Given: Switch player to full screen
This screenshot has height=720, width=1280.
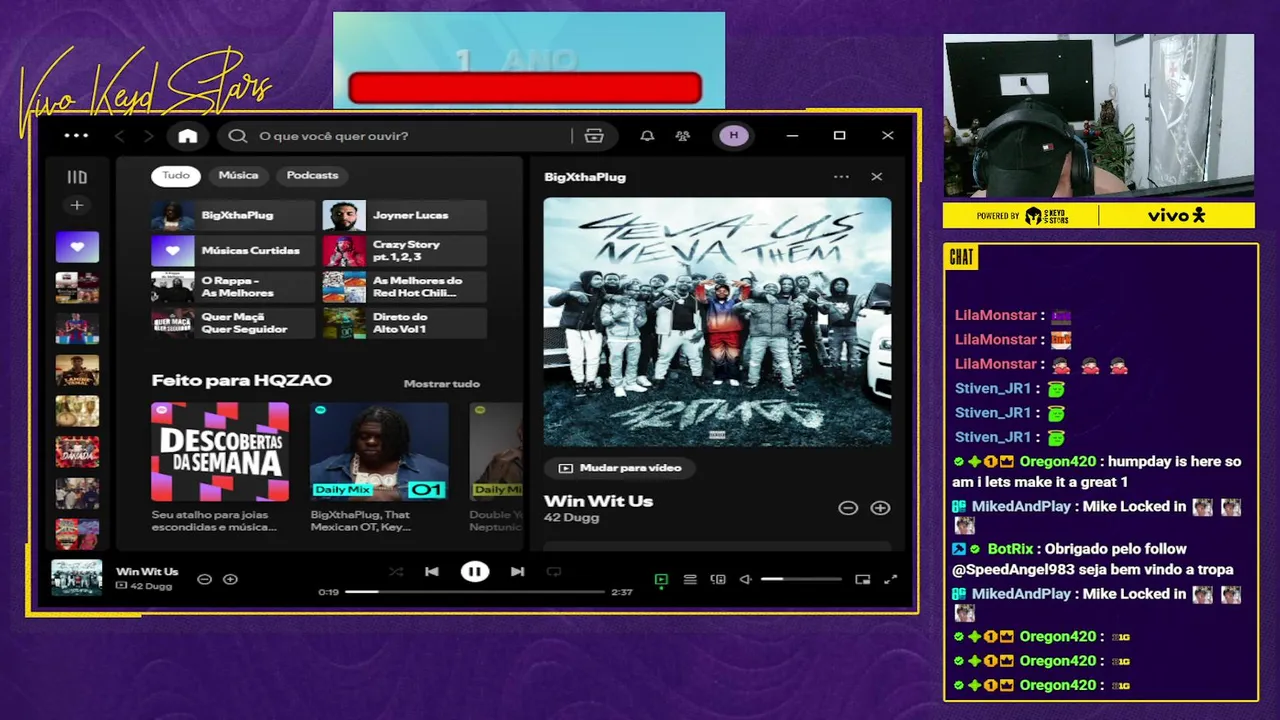Looking at the screenshot, I should [x=890, y=579].
